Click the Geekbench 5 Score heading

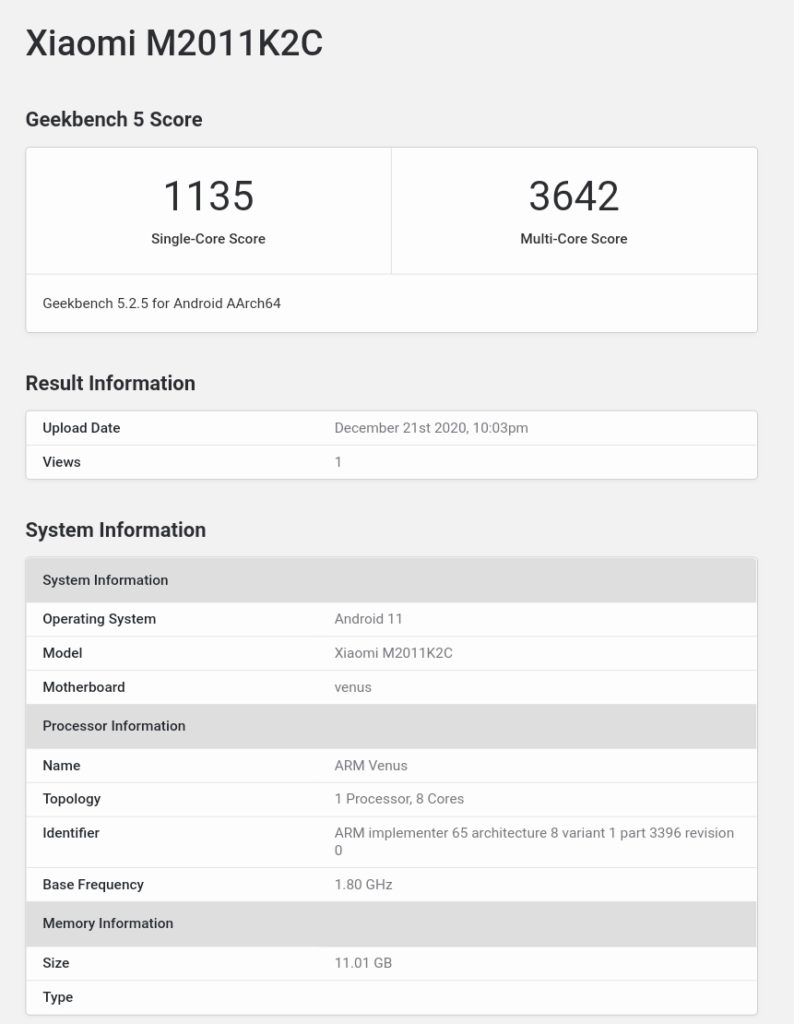(x=113, y=119)
